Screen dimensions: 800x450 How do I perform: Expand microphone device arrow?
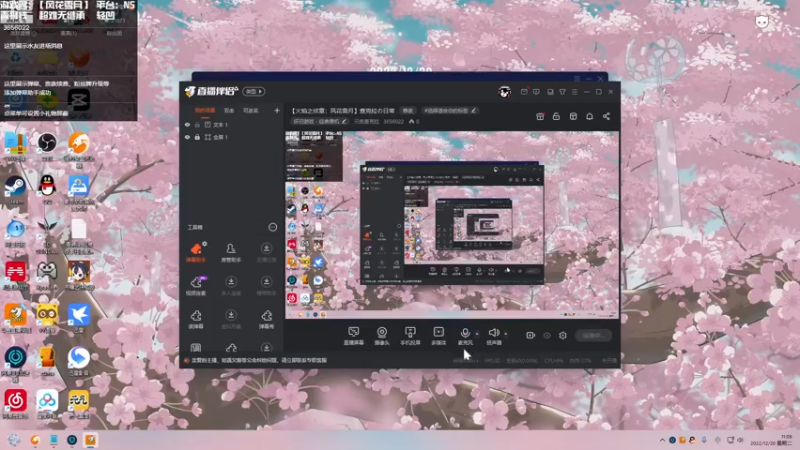[x=477, y=334]
